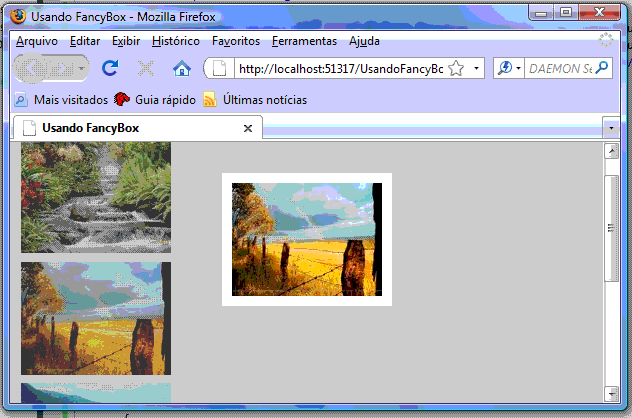This screenshot has height=418, width=632.
Task: Minimize the Firefox window
Action: (x=541, y=14)
